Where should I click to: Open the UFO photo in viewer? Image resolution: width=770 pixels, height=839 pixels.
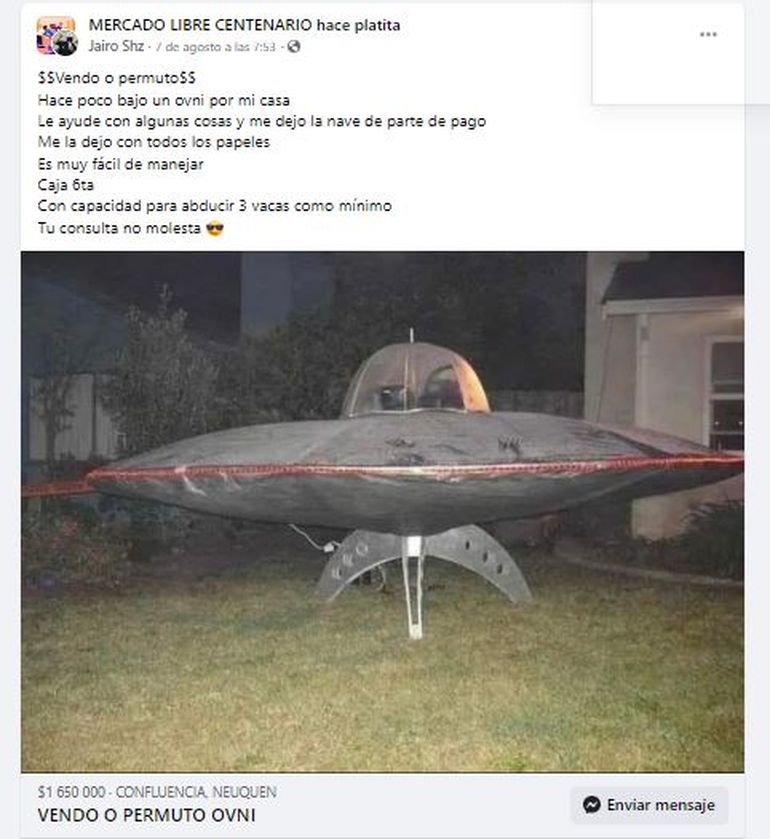(383, 512)
